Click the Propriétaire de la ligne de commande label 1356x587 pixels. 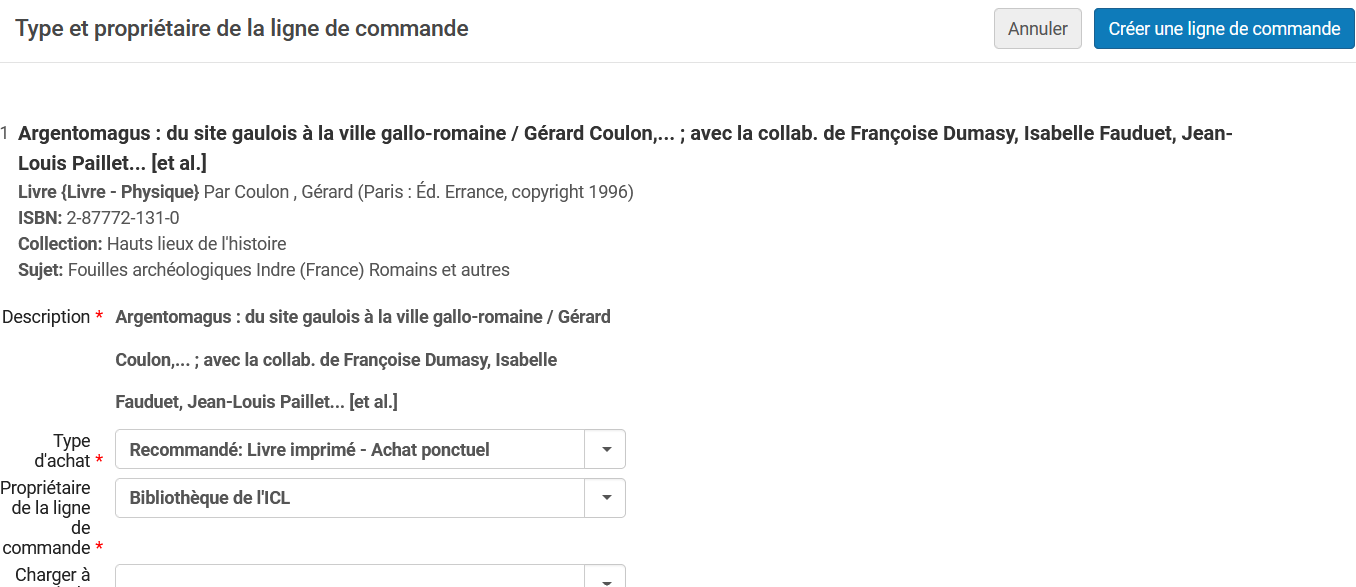coord(46,518)
